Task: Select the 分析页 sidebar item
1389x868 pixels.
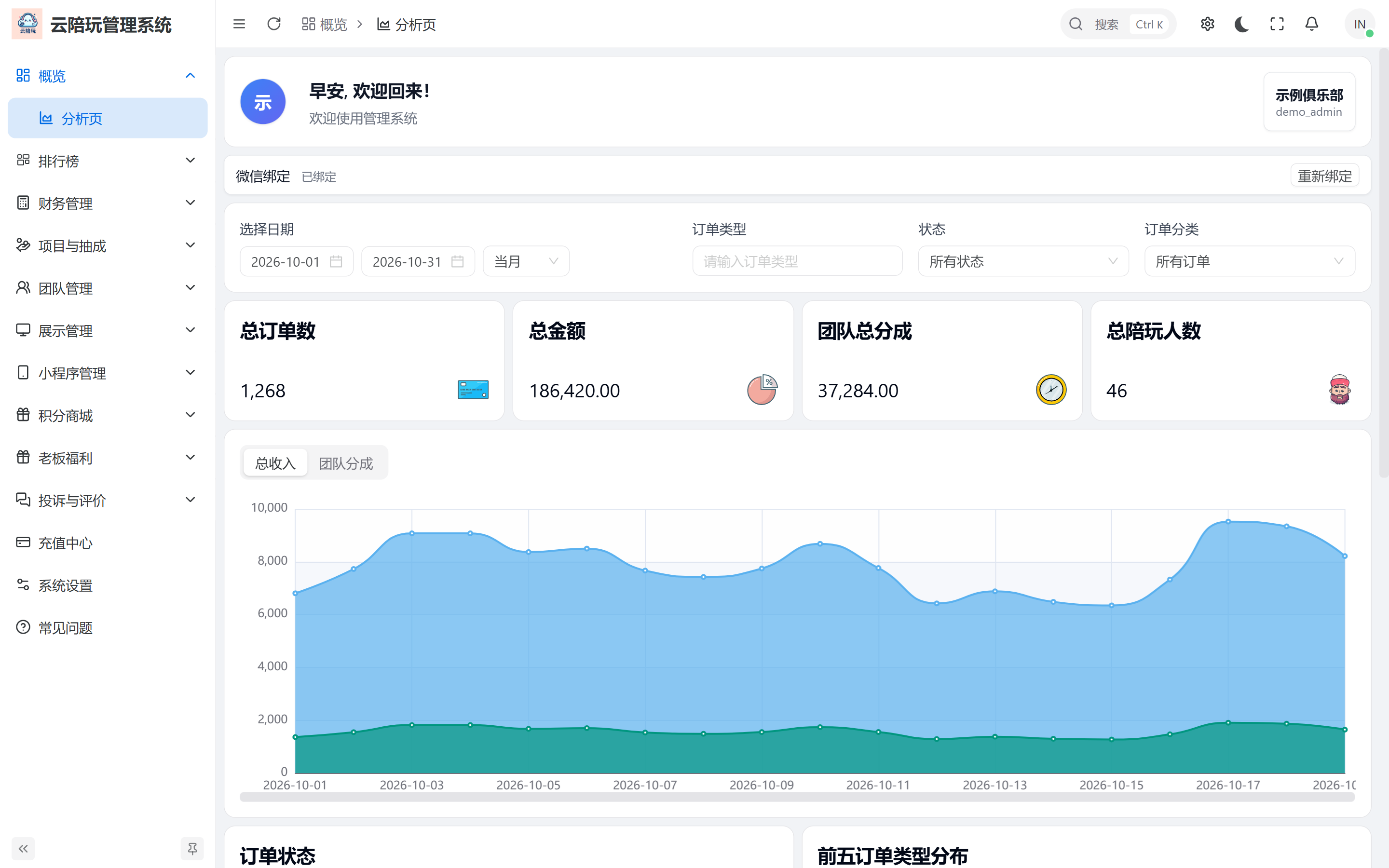Action: [x=108, y=118]
